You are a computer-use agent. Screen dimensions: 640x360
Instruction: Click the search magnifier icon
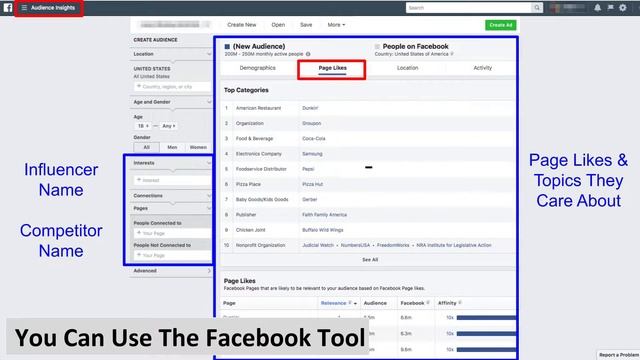tap(537, 8)
